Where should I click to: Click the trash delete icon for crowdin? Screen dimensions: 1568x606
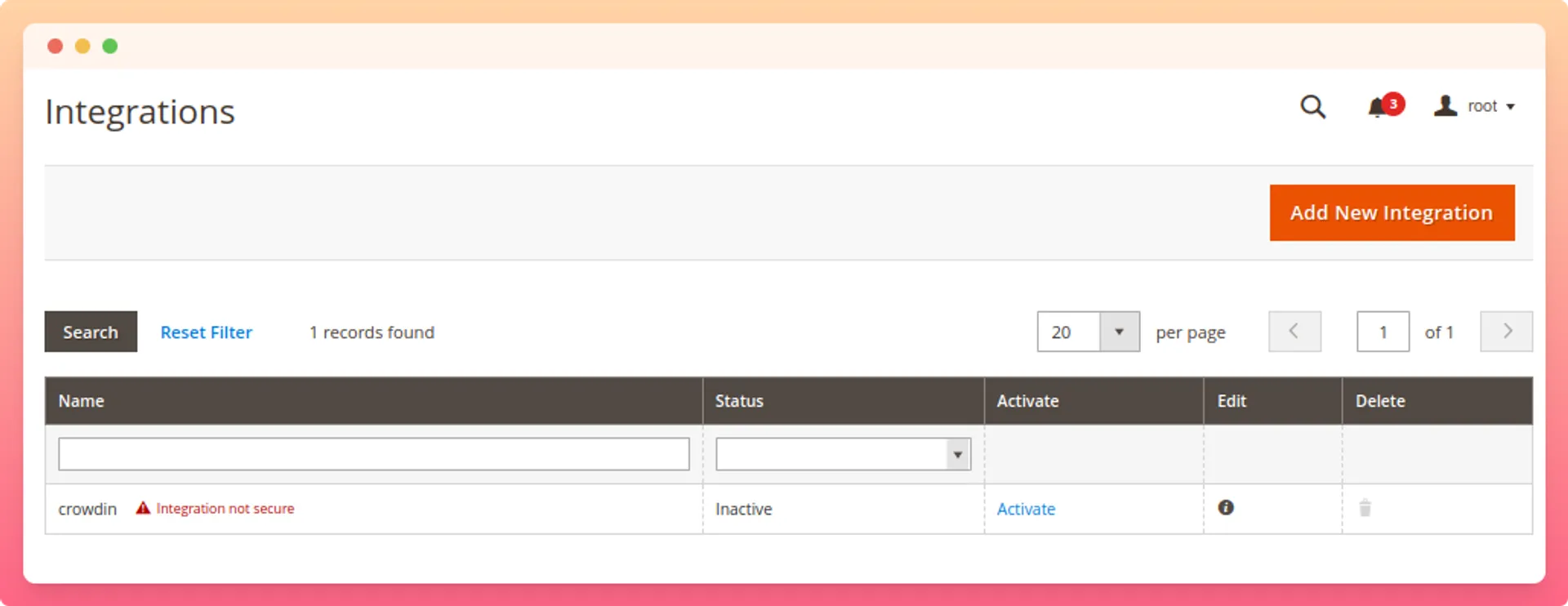click(1365, 508)
